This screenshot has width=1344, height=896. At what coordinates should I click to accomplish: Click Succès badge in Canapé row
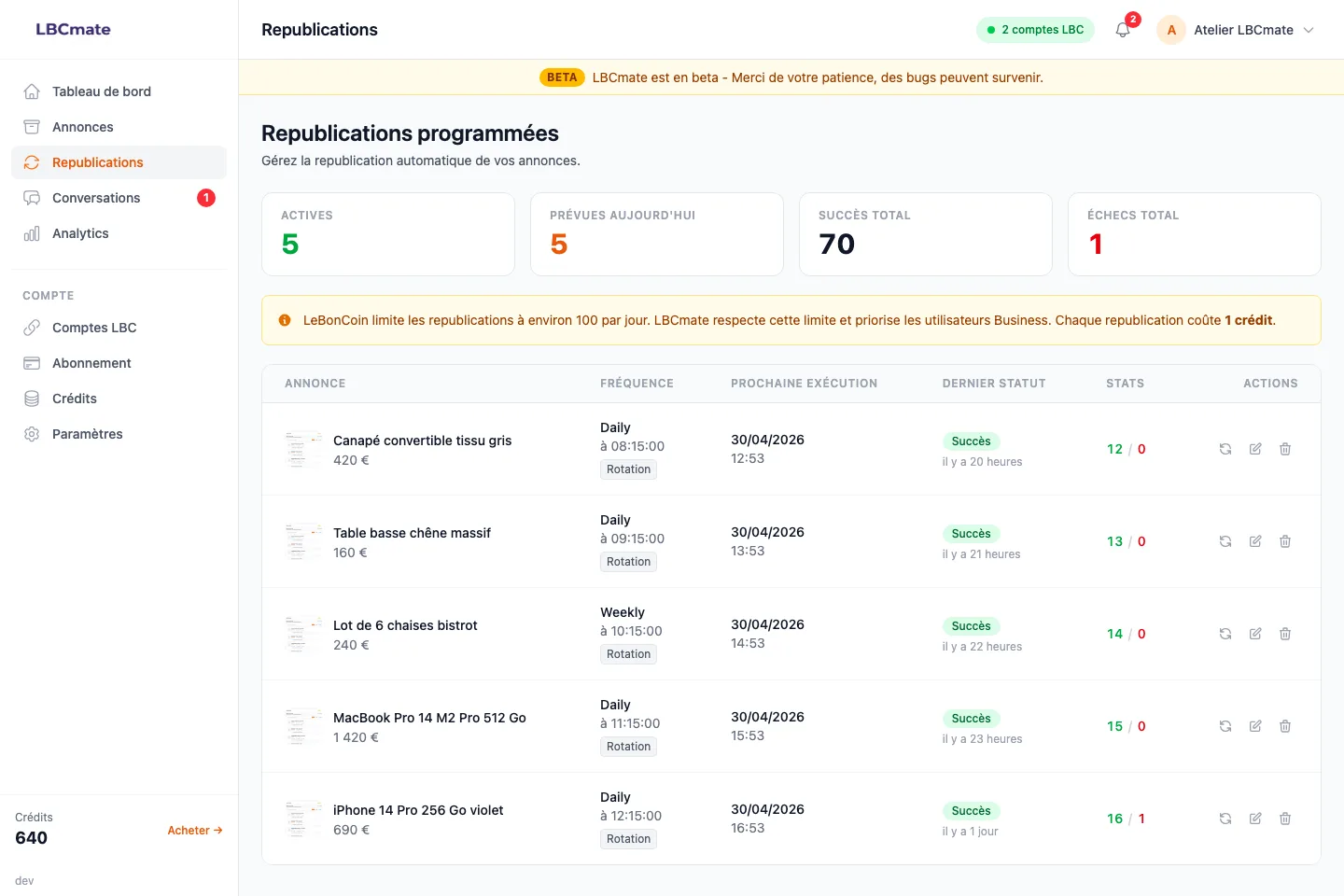coord(971,441)
